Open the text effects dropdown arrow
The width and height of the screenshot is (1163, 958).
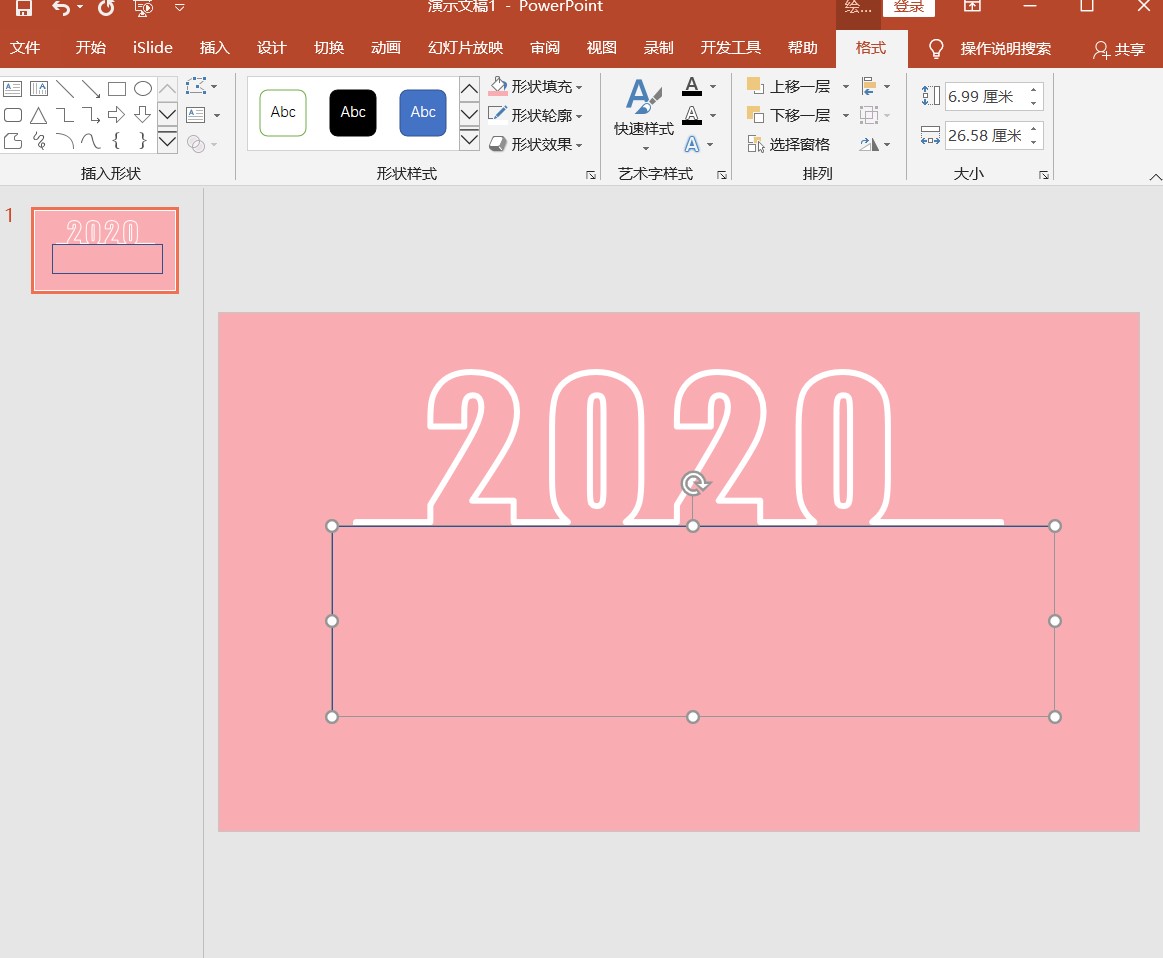tap(710, 145)
